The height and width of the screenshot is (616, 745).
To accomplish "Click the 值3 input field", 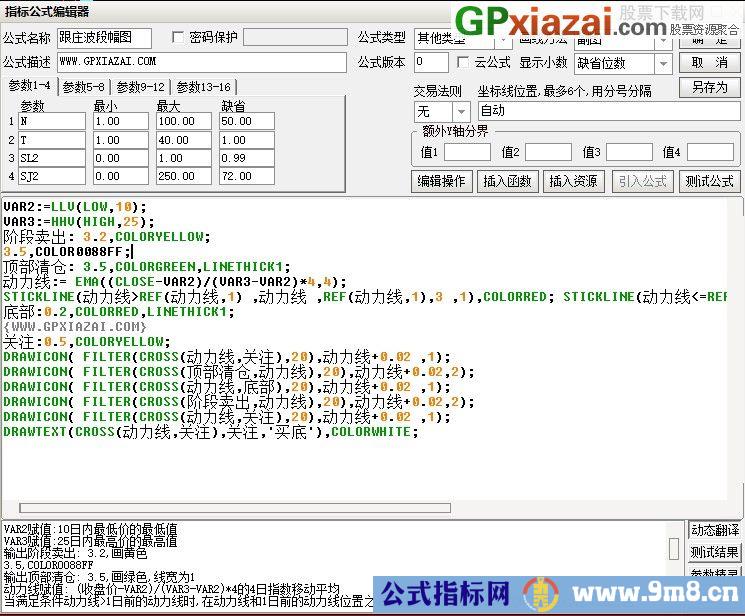I will pos(629,153).
